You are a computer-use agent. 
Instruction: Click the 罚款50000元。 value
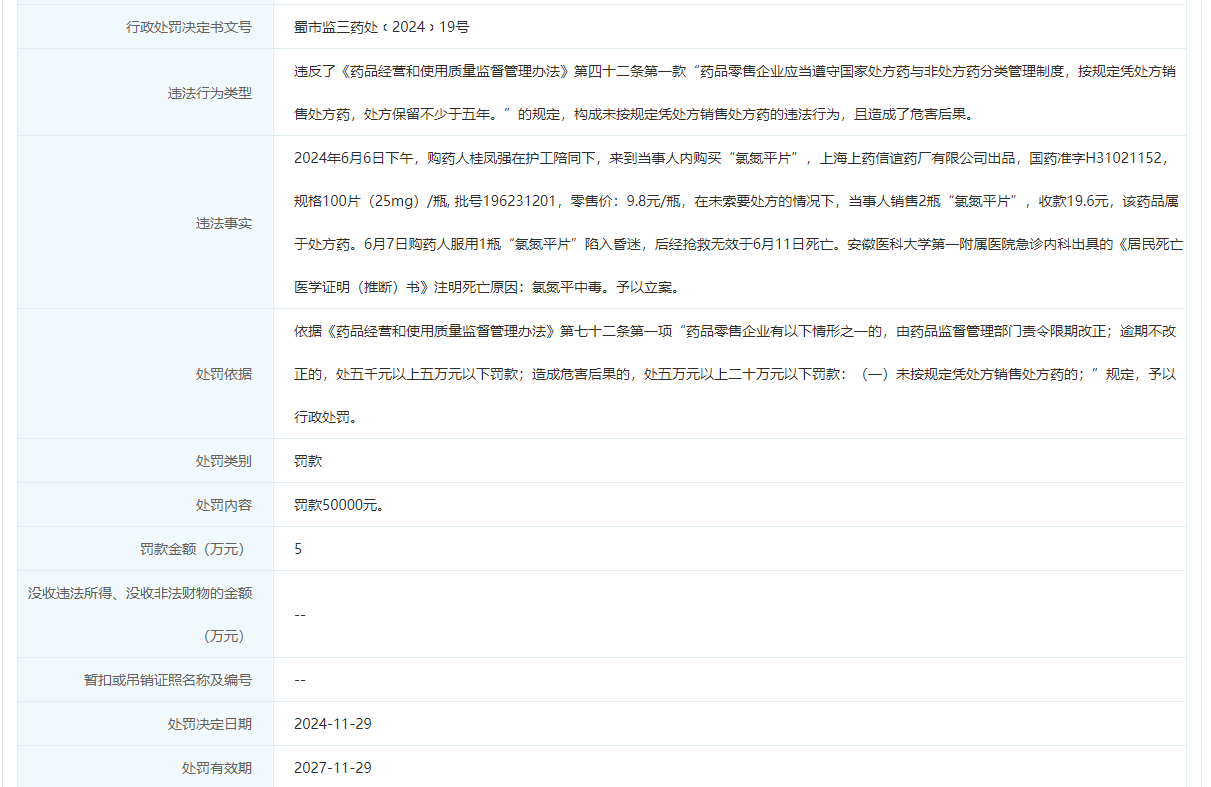[x=340, y=505]
